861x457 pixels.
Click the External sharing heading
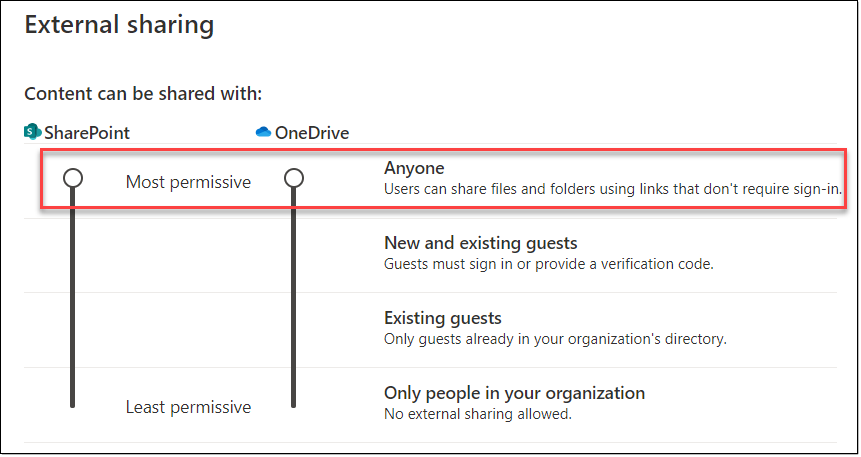[119, 25]
